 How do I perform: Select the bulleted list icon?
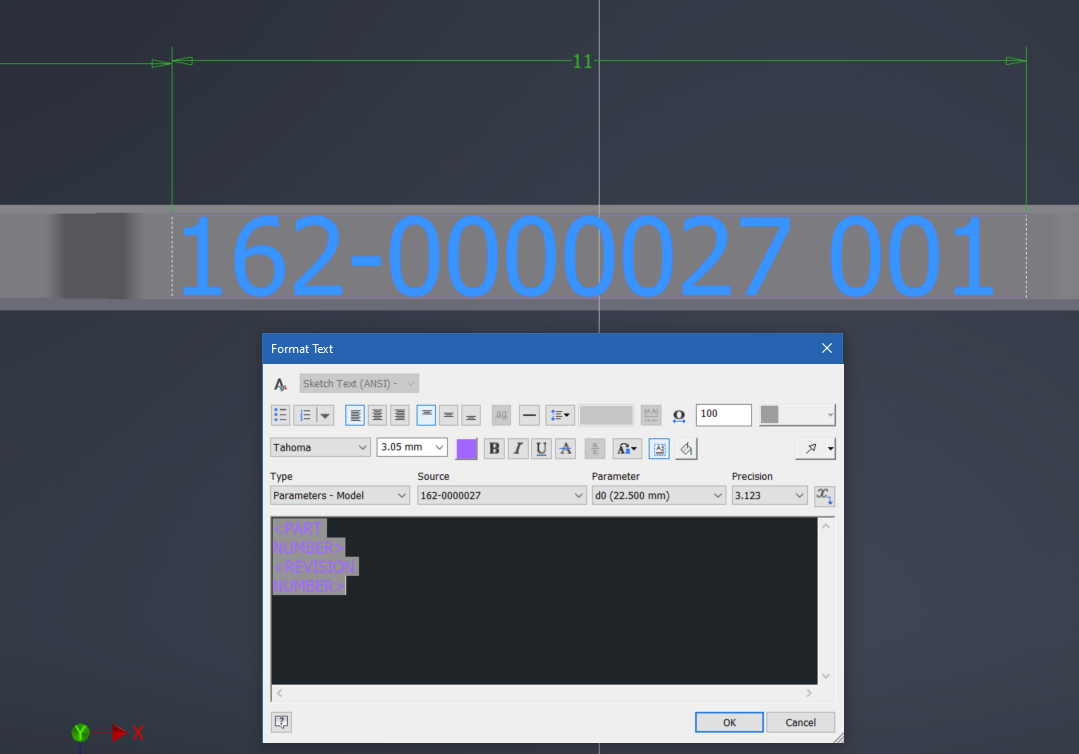tap(280, 414)
